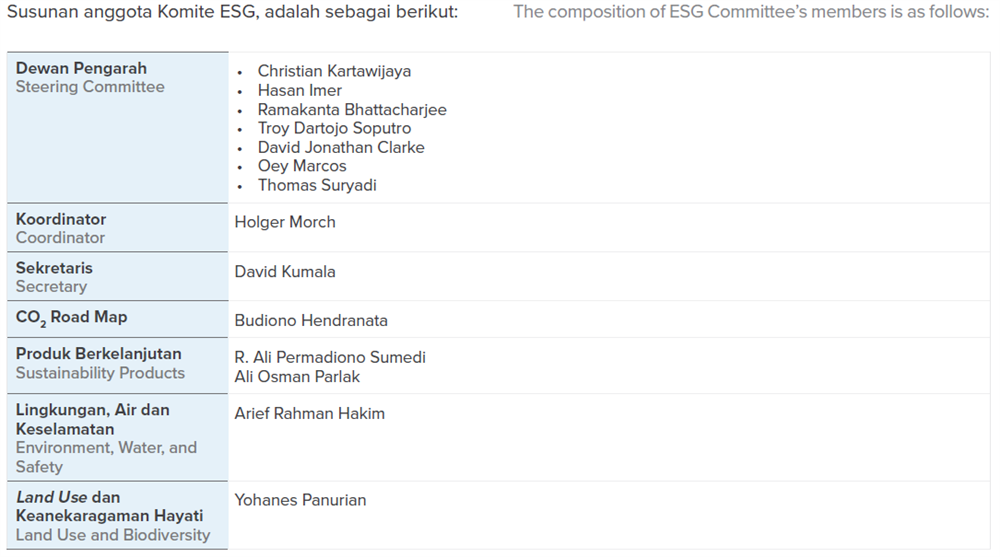Click the CO2 Road Map label

[x=71, y=318]
